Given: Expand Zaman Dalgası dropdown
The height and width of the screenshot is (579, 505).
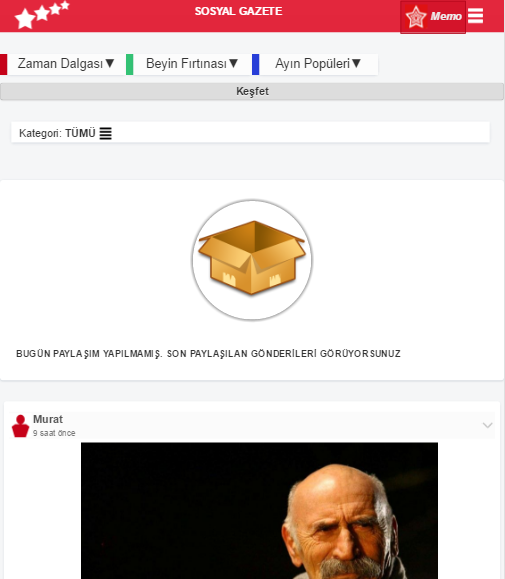Looking at the screenshot, I should pyautogui.click(x=66, y=64).
